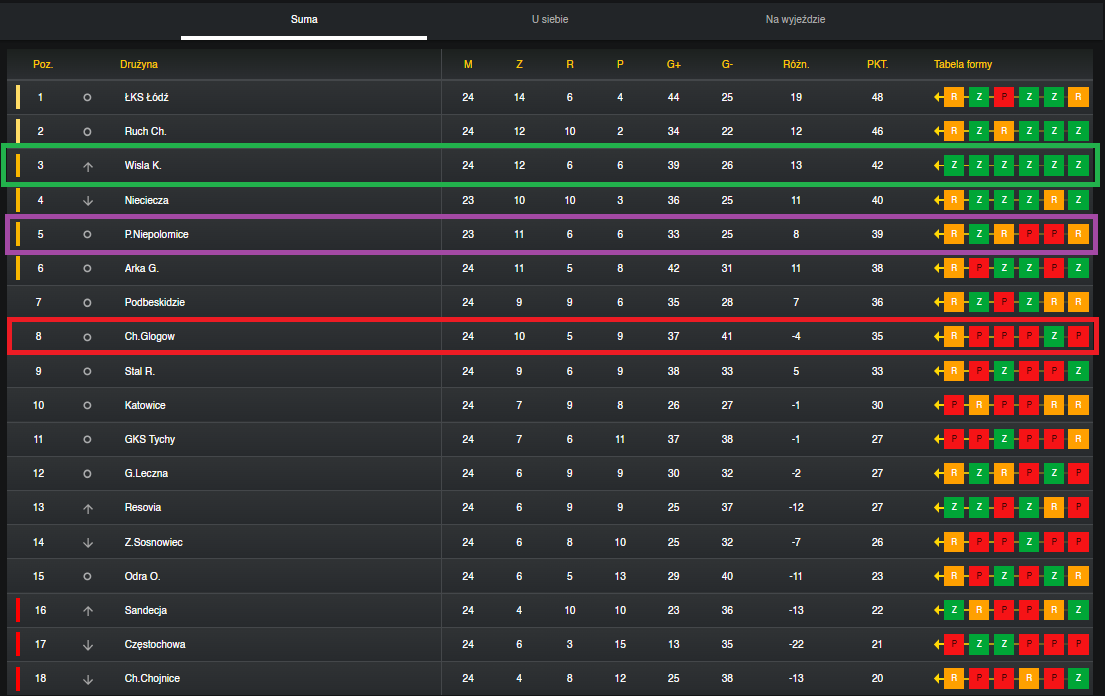Image resolution: width=1105 pixels, height=696 pixels.
Task: Open the Ruch Ch. team link
Action: (145, 131)
